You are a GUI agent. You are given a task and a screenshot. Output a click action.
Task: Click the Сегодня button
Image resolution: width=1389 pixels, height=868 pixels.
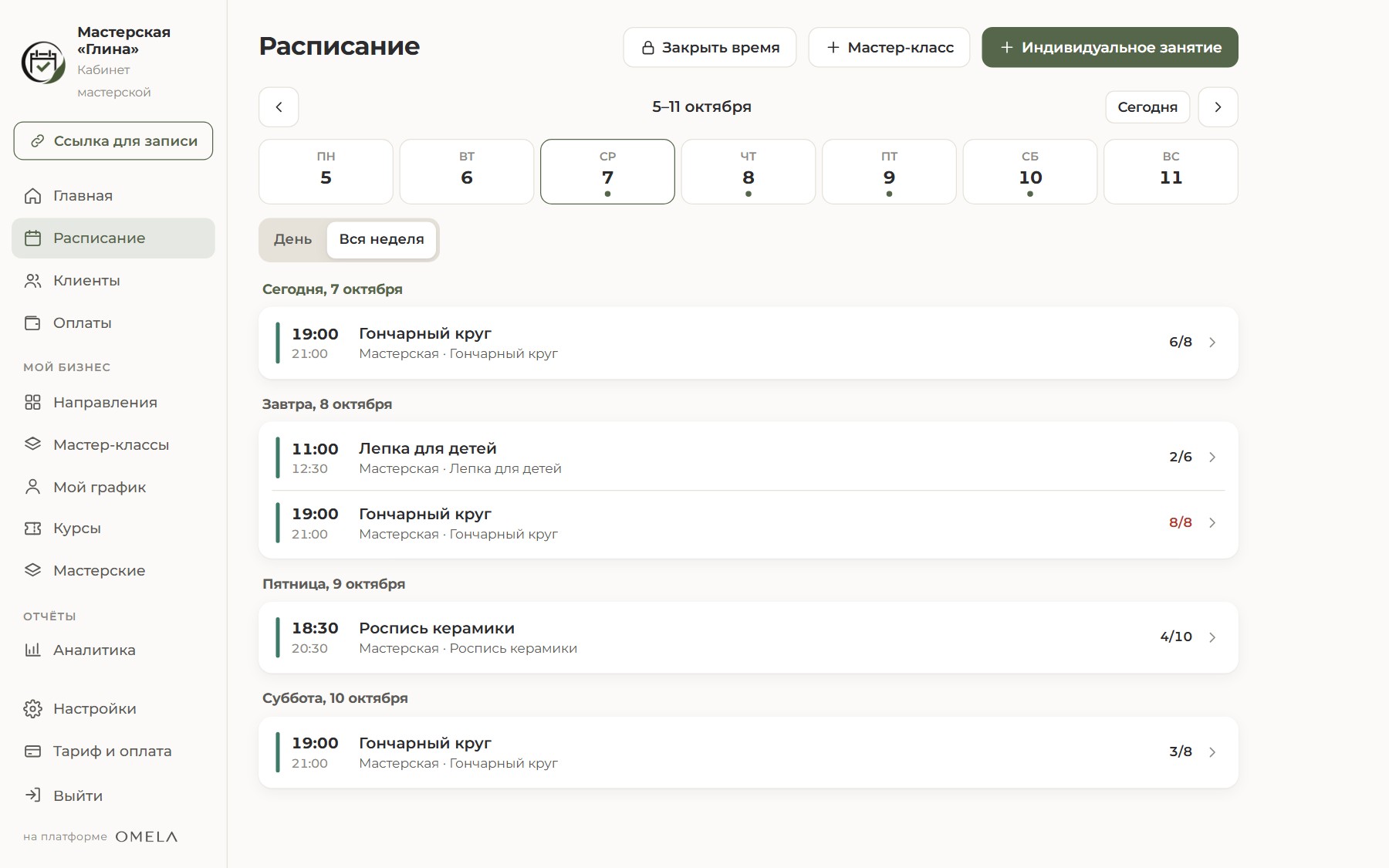pos(1147,107)
